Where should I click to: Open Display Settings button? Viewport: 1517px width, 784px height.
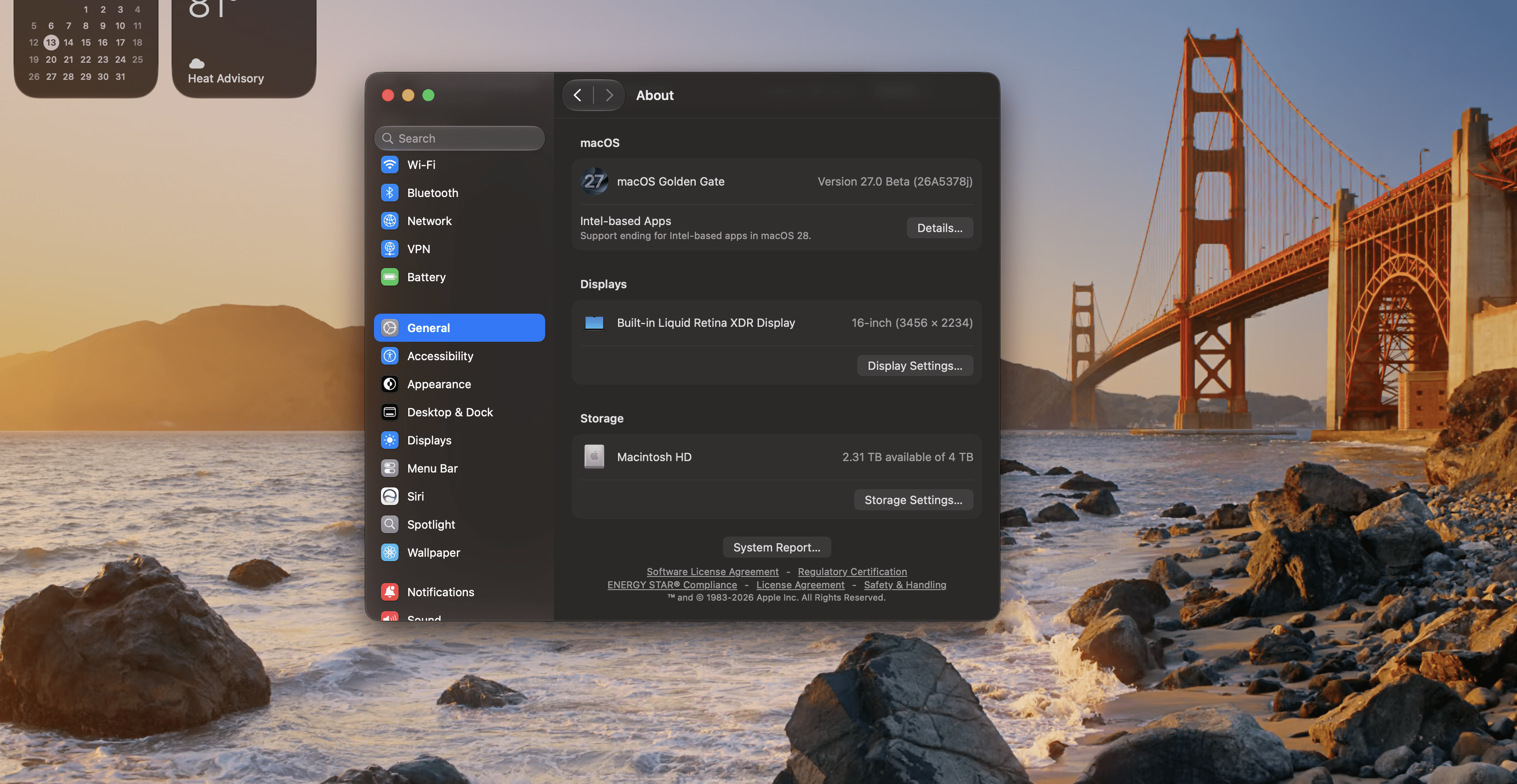(x=915, y=365)
